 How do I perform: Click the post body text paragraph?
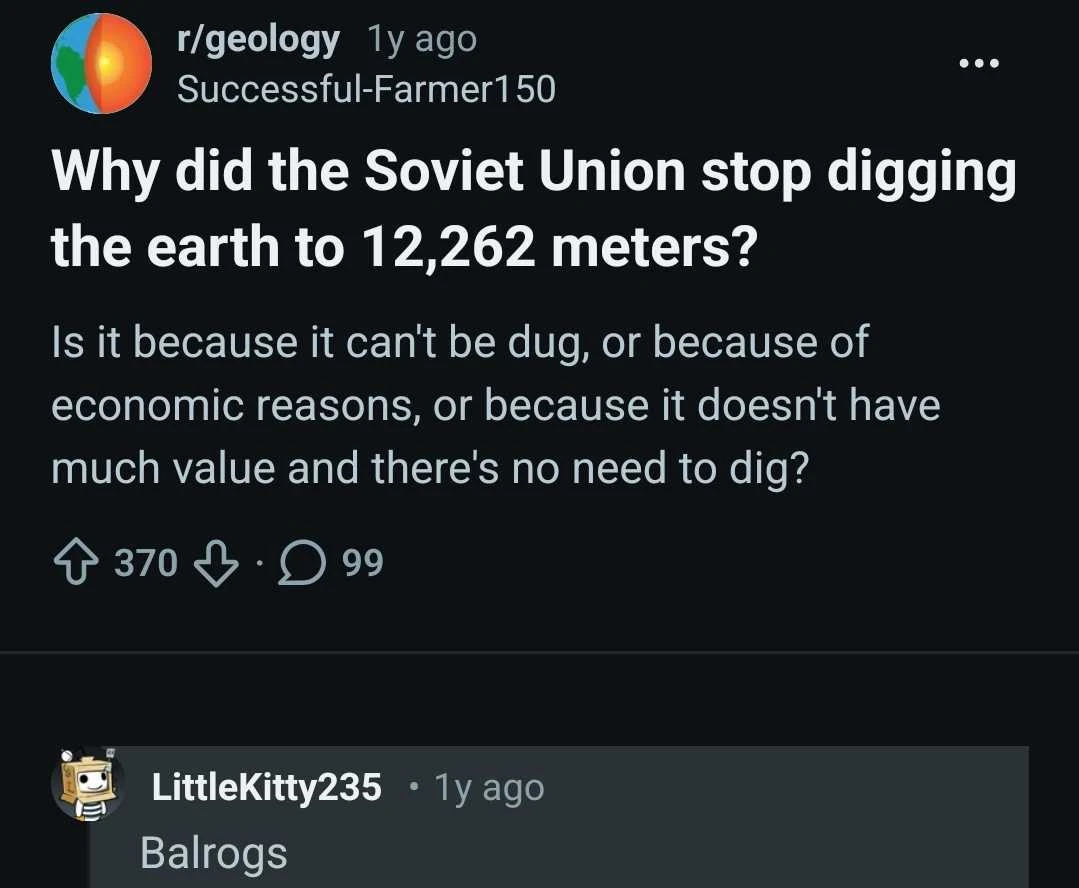[x=495, y=405]
